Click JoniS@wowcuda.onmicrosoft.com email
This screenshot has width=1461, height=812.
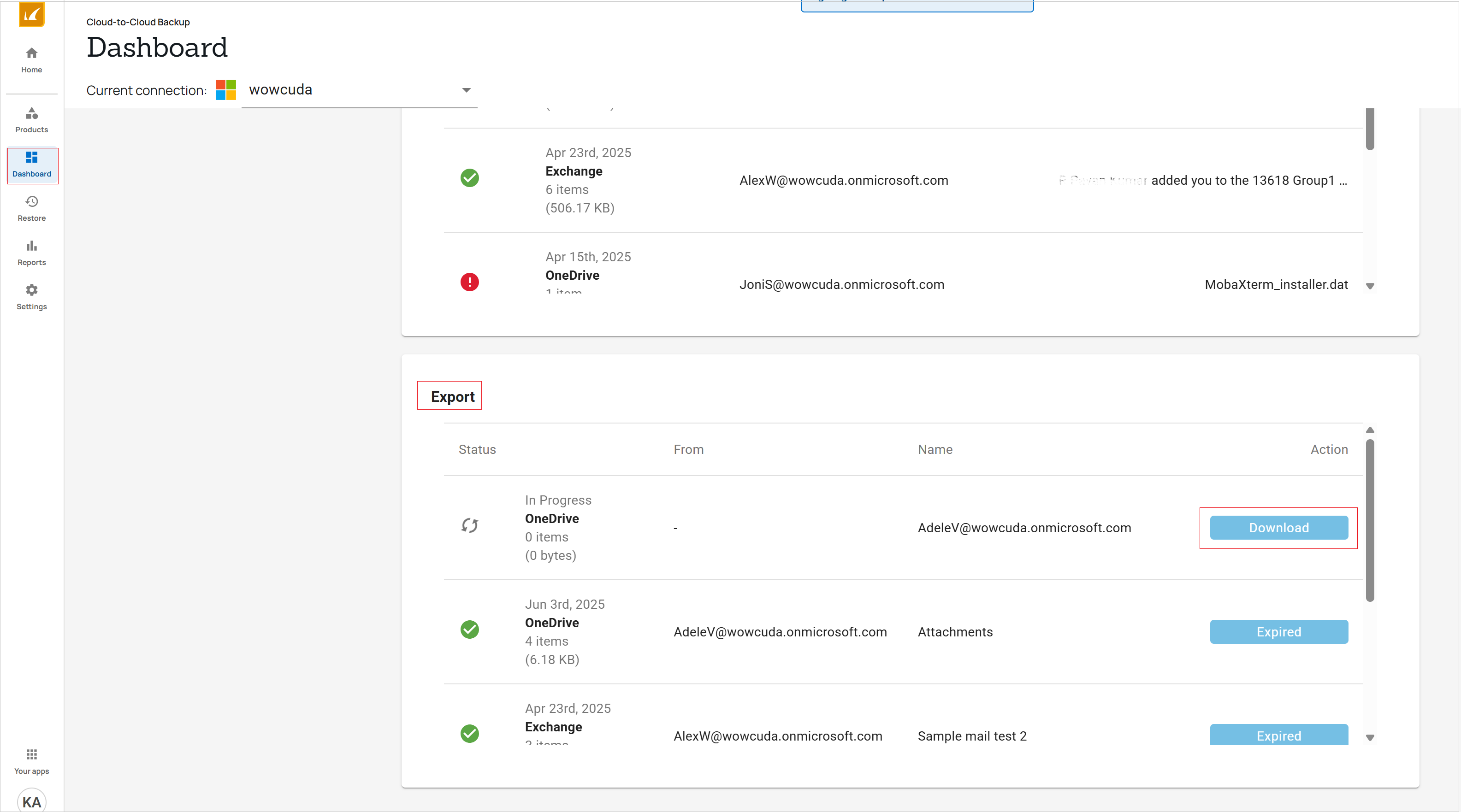[842, 285]
